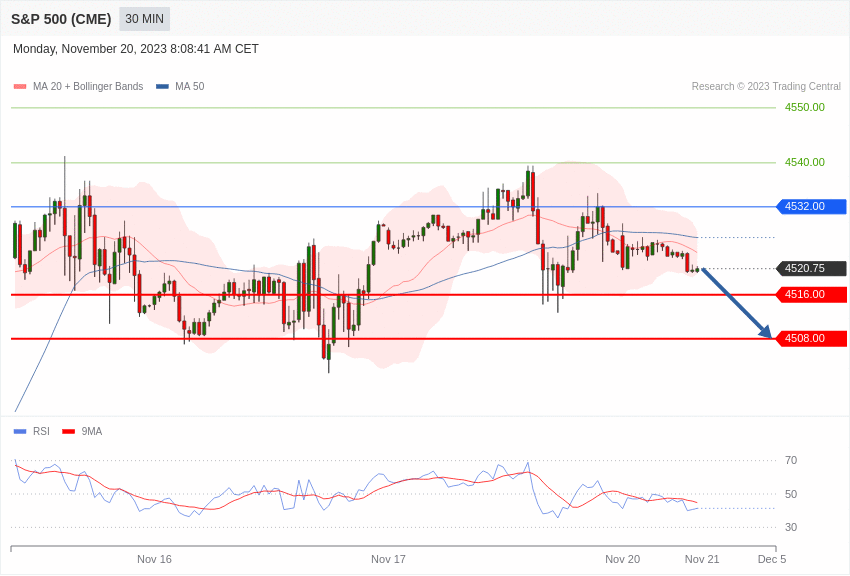
Task: Click the black 4520.75 last-price tag
Action: pyautogui.click(x=810, y=269)
